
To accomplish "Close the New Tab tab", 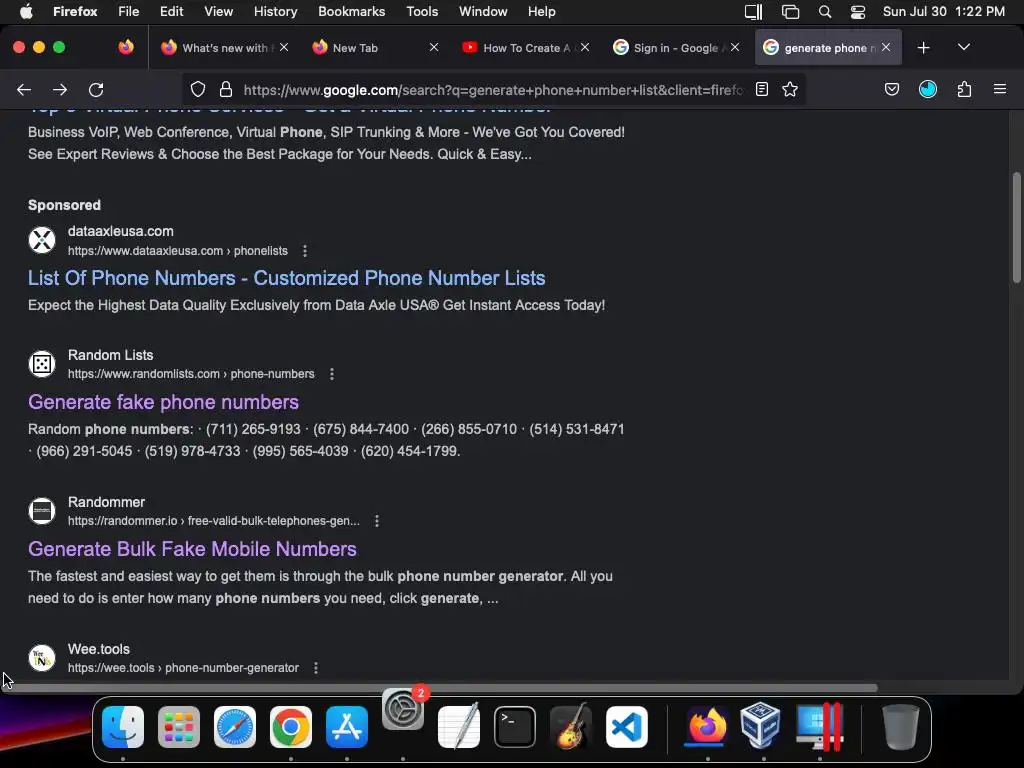I will (434, 47).
